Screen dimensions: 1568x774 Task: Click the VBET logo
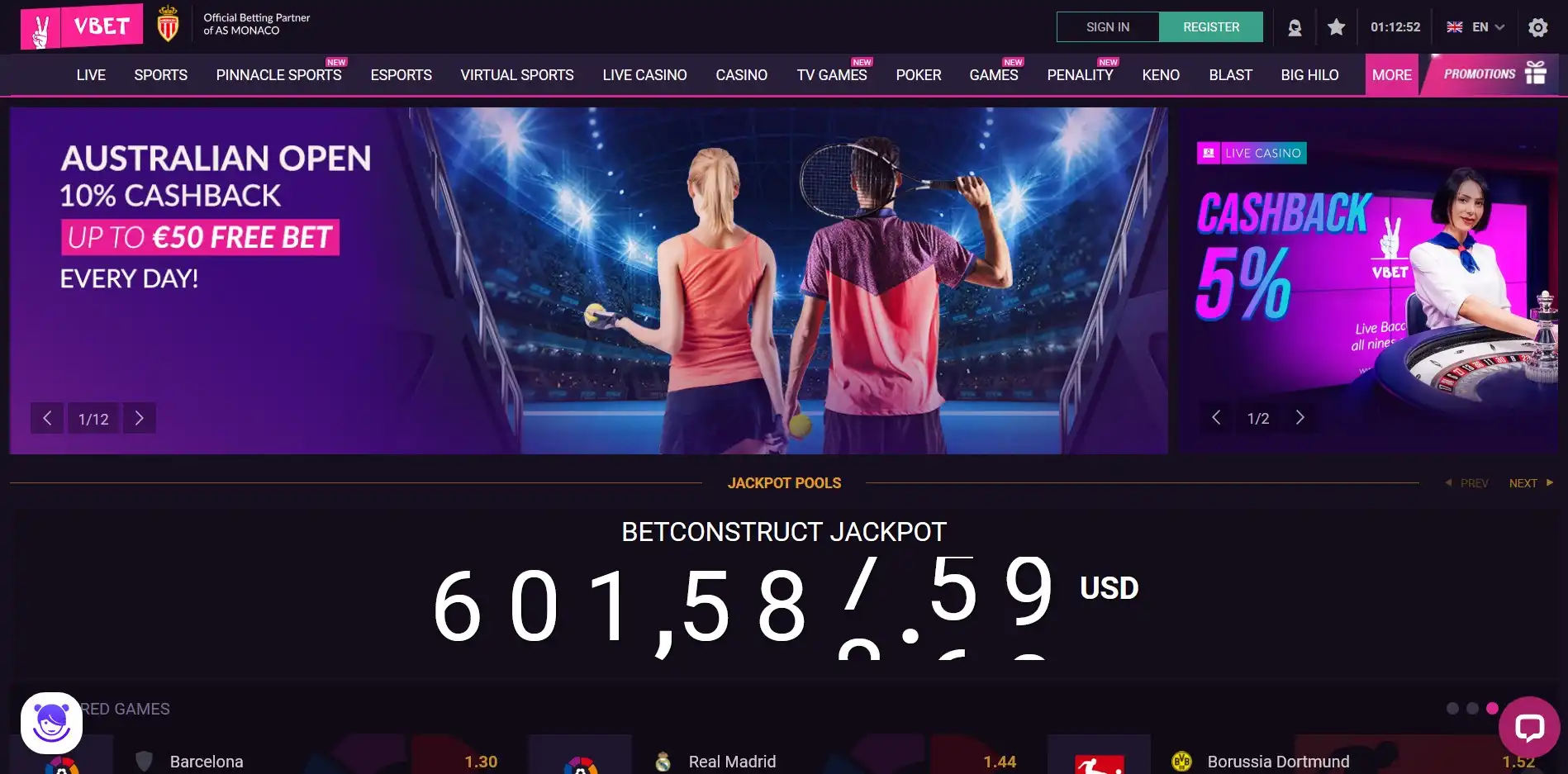[81, 26]
